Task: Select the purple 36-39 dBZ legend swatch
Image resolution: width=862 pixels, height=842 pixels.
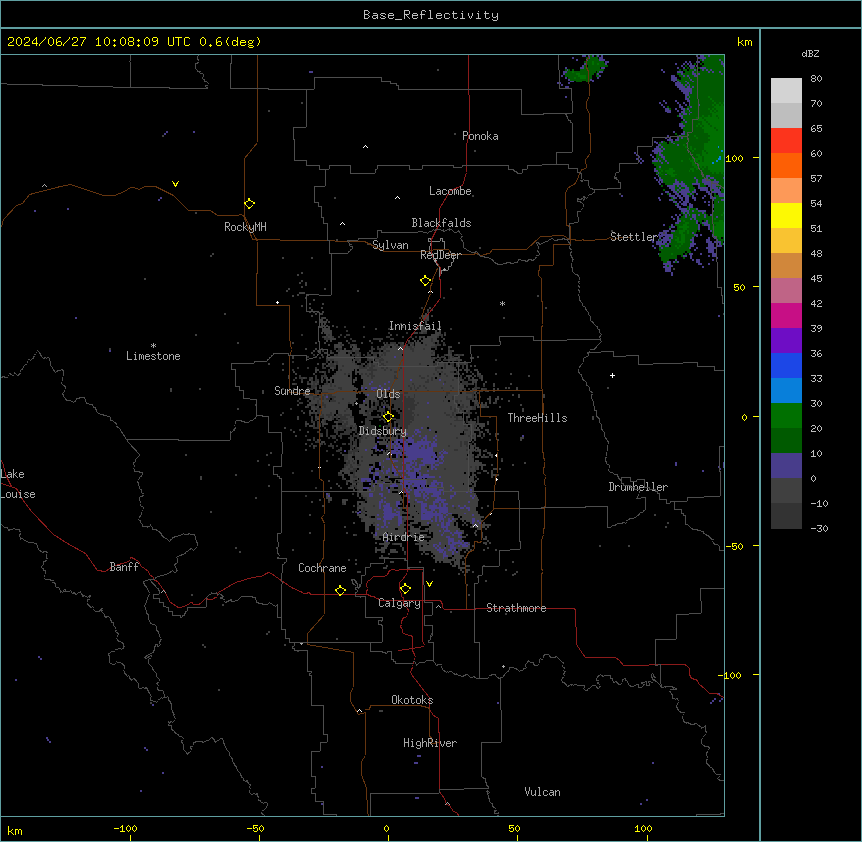Action: [786, 341]
